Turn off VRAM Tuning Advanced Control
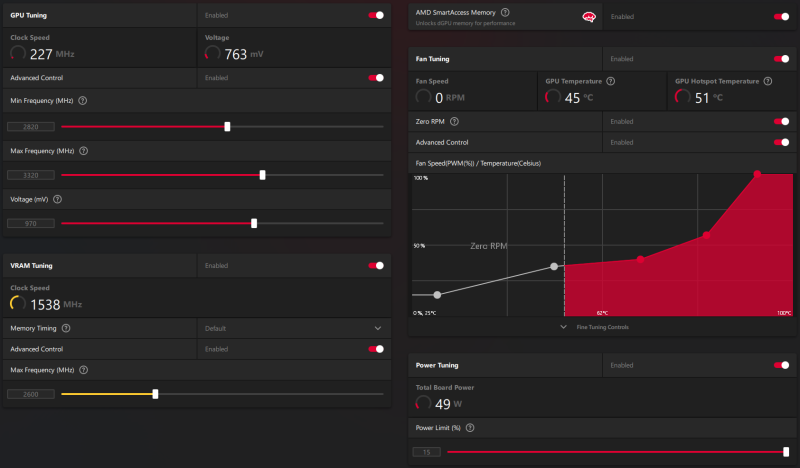The height and width of the screenshot is (468, 800). (376, 349)
